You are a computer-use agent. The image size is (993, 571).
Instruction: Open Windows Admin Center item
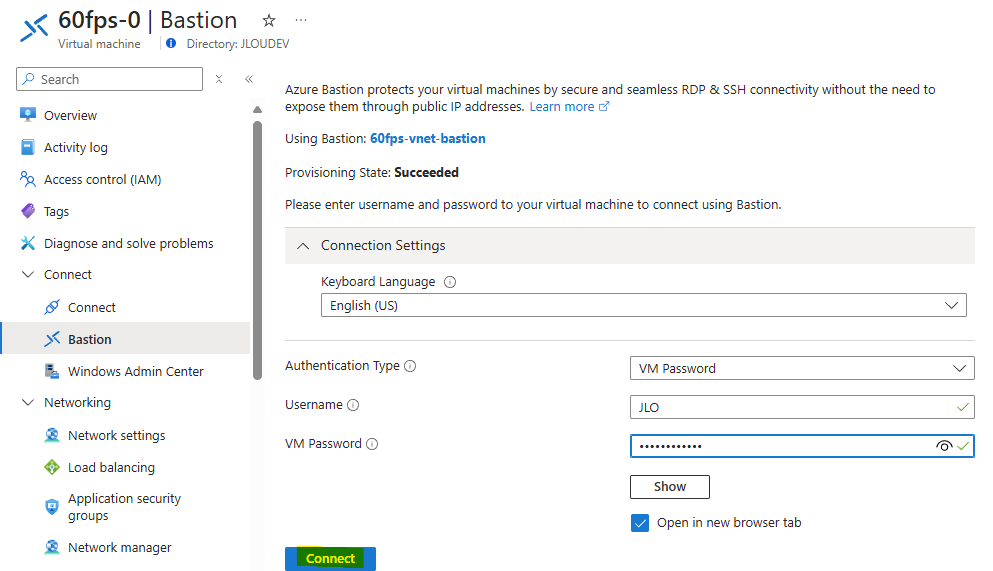coord(136,372)
